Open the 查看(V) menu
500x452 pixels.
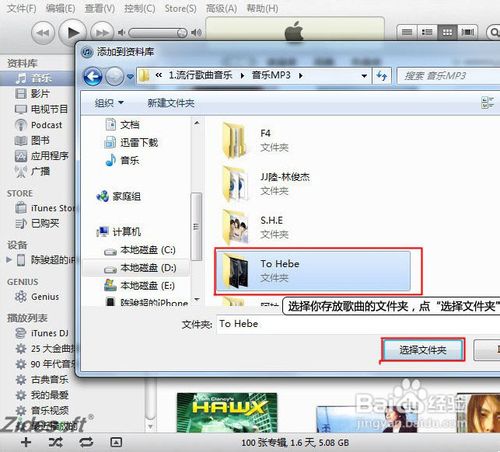100,8
